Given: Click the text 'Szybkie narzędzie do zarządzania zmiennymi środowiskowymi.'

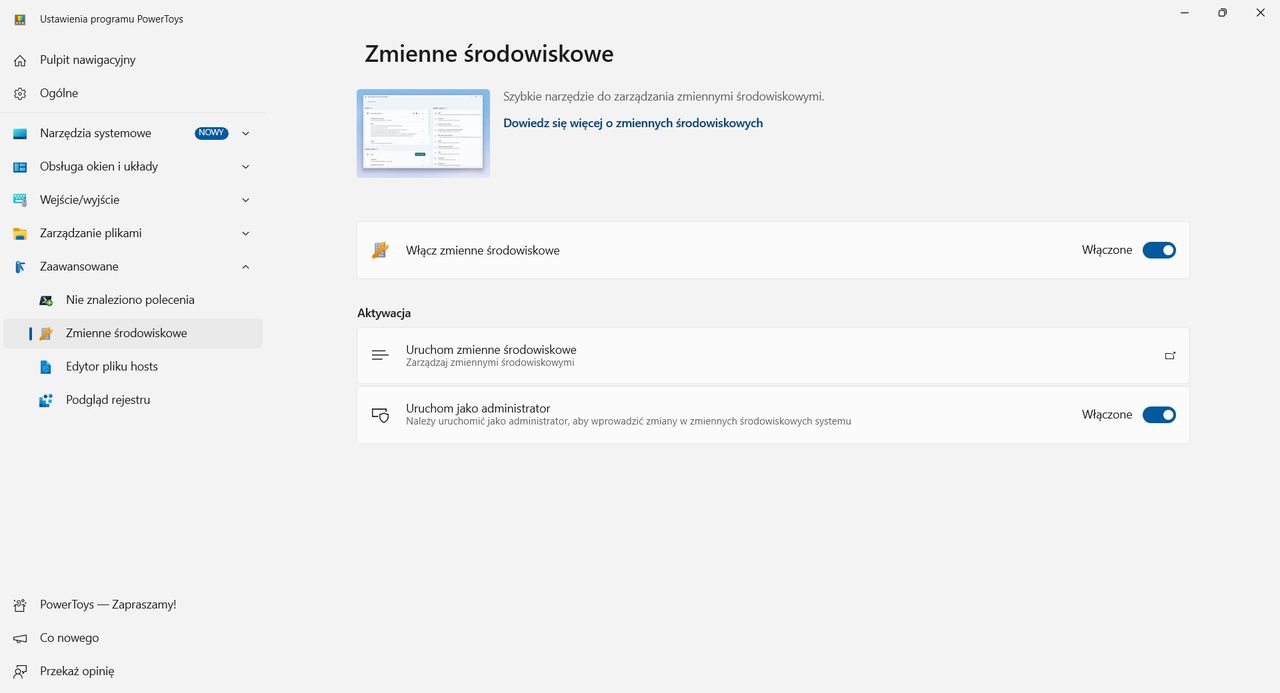Looking at the screenshot, I should [664, 97].
